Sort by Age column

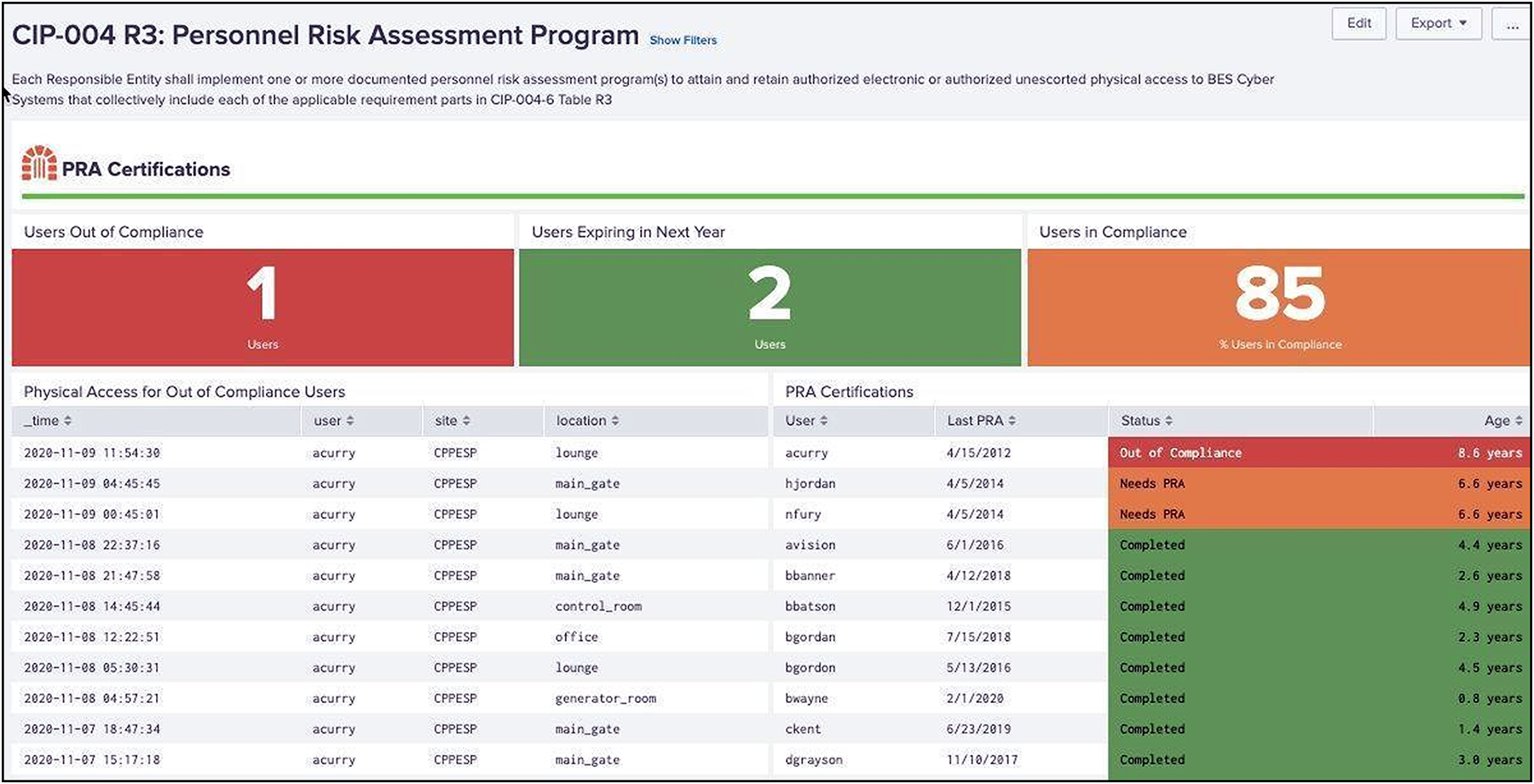[x=1503, y=421]
